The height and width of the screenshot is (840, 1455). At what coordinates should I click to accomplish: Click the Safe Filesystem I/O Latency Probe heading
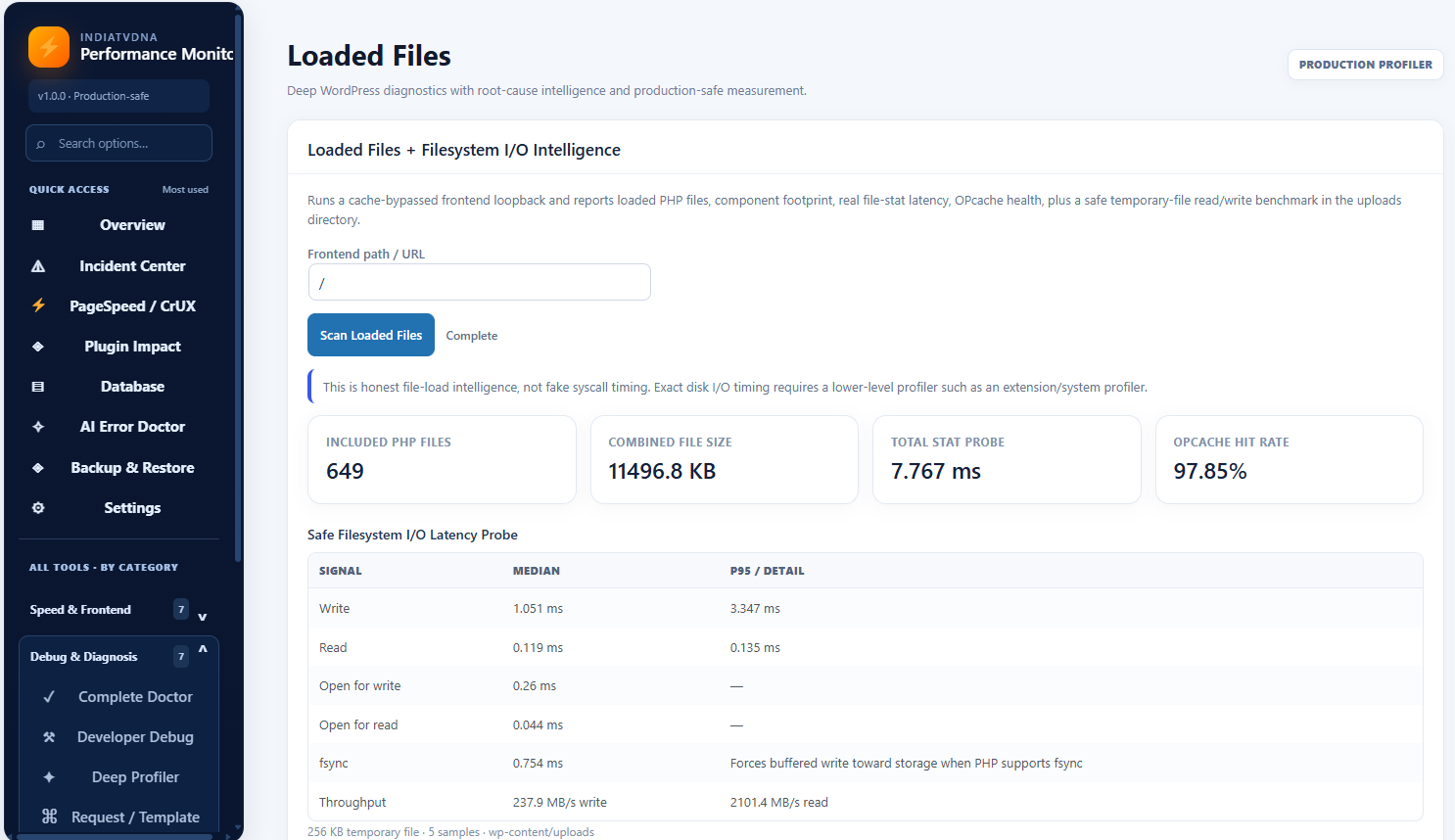[412, 535]
